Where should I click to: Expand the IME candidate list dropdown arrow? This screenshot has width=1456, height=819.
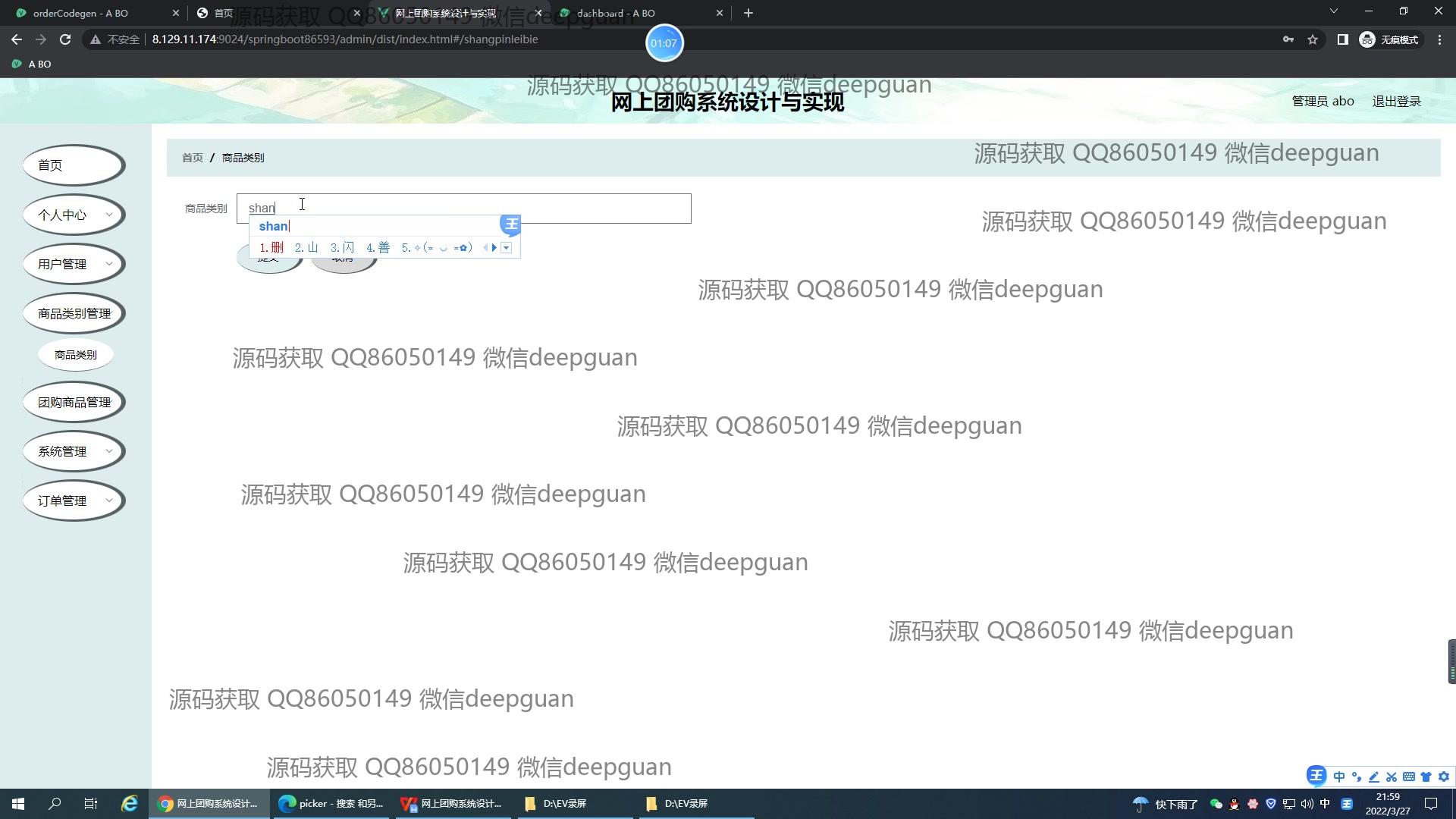[507, 248]
